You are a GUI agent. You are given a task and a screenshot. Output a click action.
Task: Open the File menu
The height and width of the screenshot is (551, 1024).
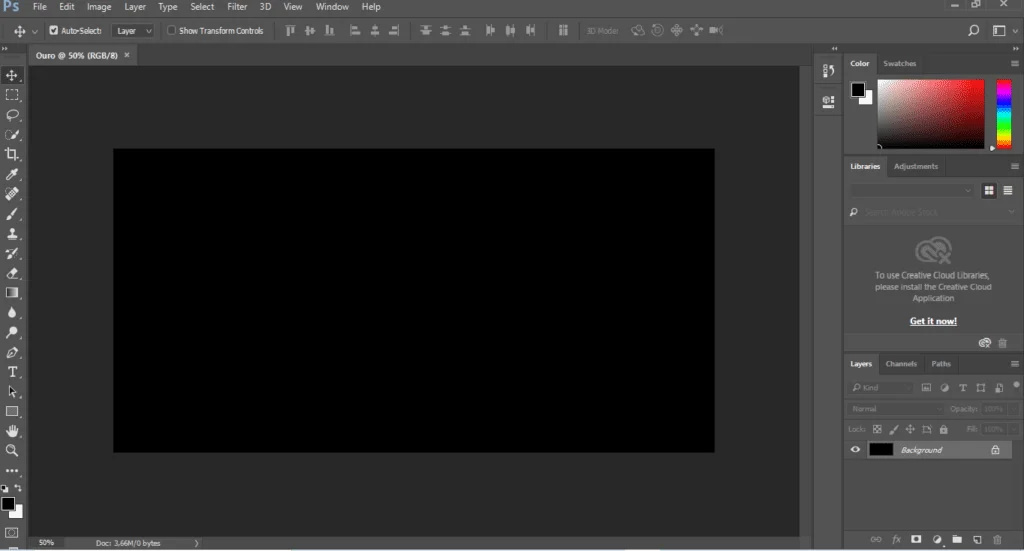[40, 7]
